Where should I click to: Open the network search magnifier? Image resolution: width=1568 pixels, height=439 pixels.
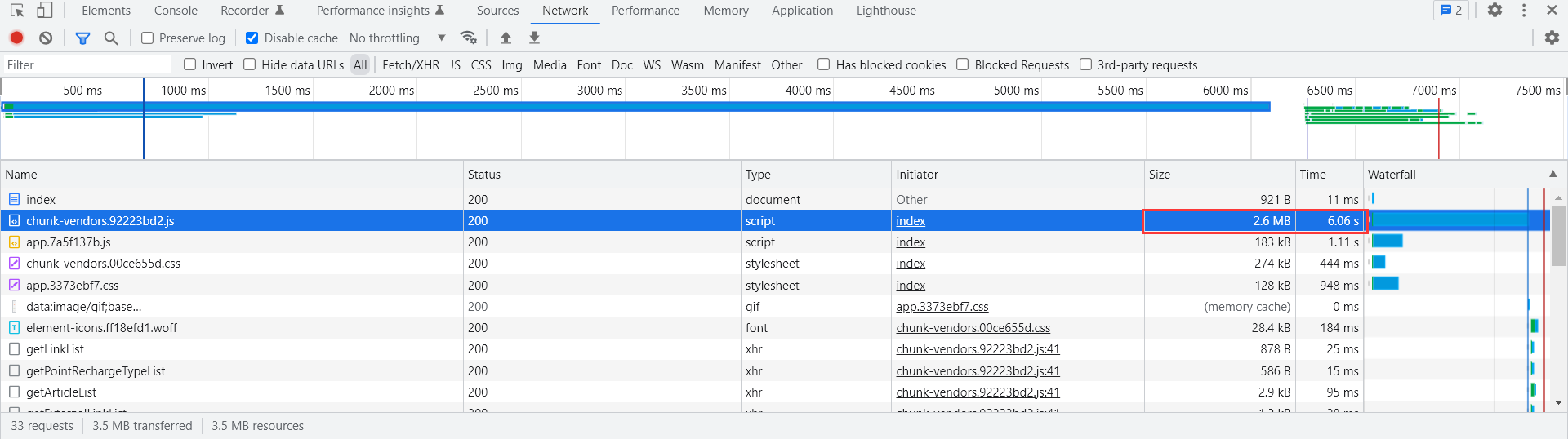[x=111, y=38]
